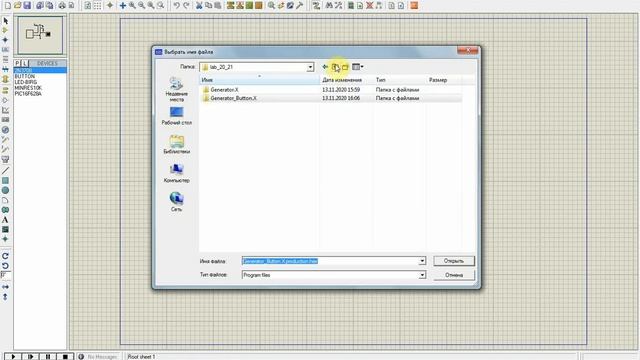Click the Redo arrow in toolbar
This screenshot has height=360, width=640.
[x=186, y=5]
